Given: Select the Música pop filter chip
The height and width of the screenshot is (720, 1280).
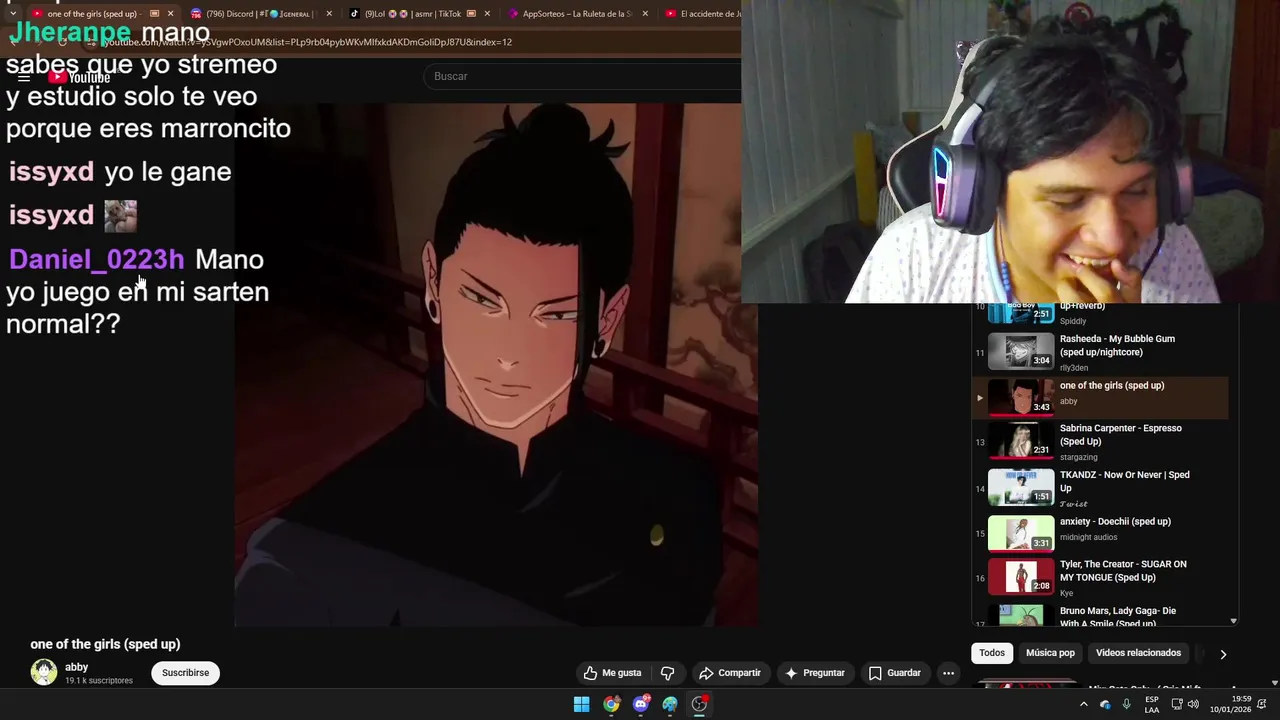Looking at the screenshot, I should coord(1050,653).
